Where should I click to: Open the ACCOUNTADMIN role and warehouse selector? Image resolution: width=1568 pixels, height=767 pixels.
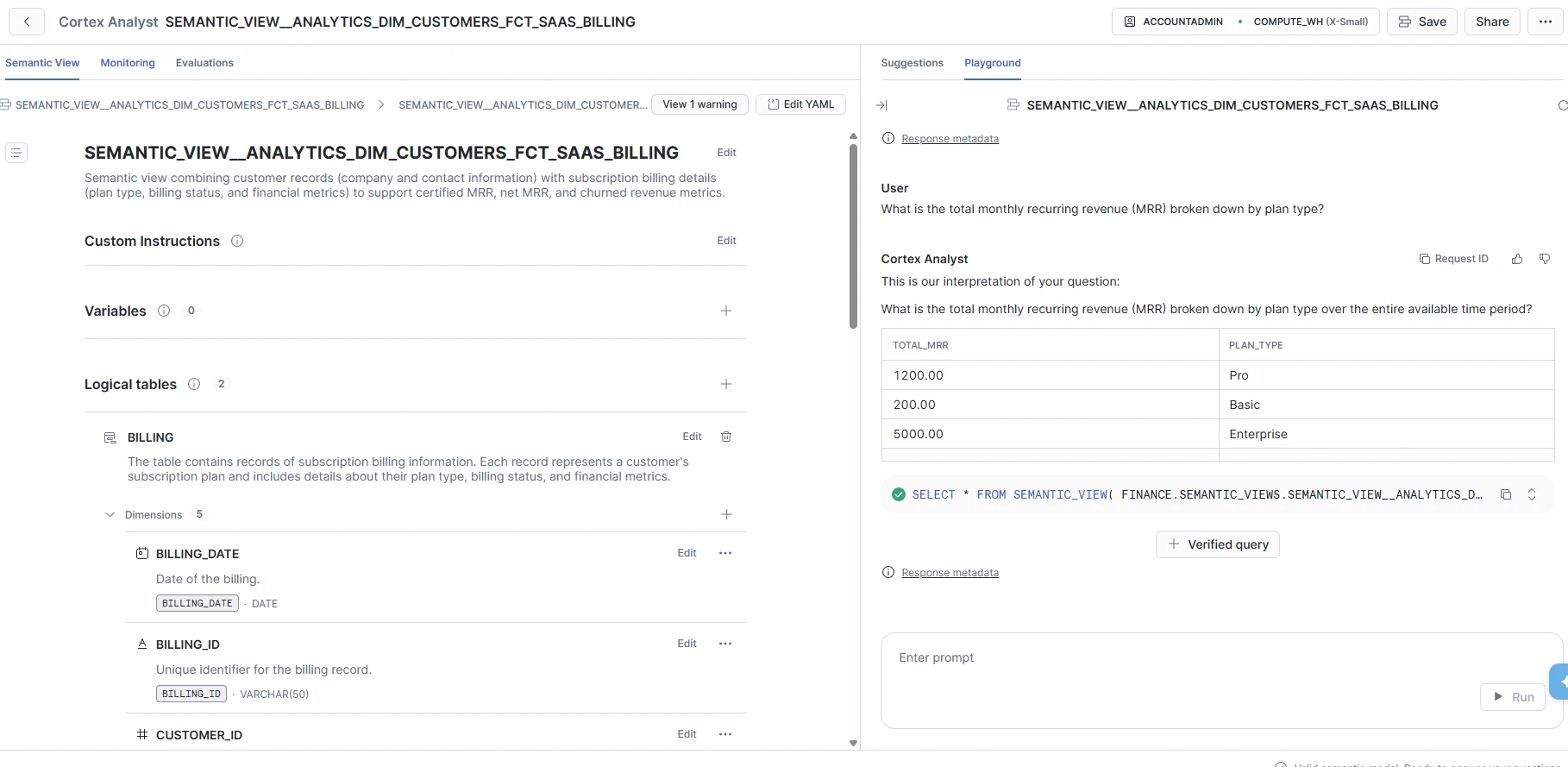(1245, 22)
